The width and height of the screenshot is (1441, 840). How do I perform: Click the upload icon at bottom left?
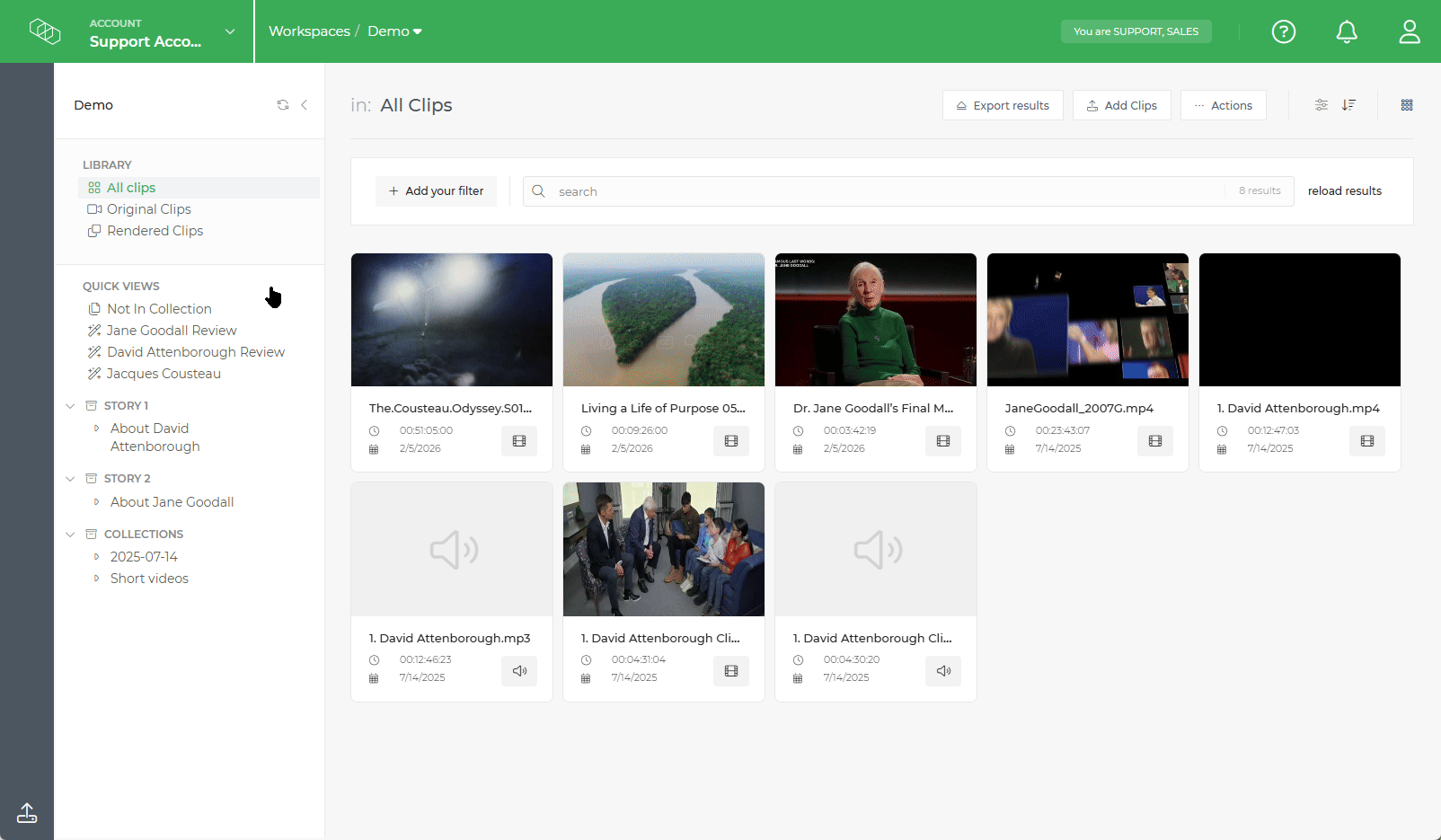[x=26, y=813]
